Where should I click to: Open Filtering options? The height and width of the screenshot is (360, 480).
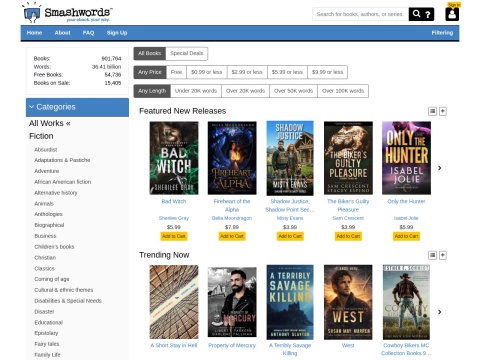click(x=442, y=33)
